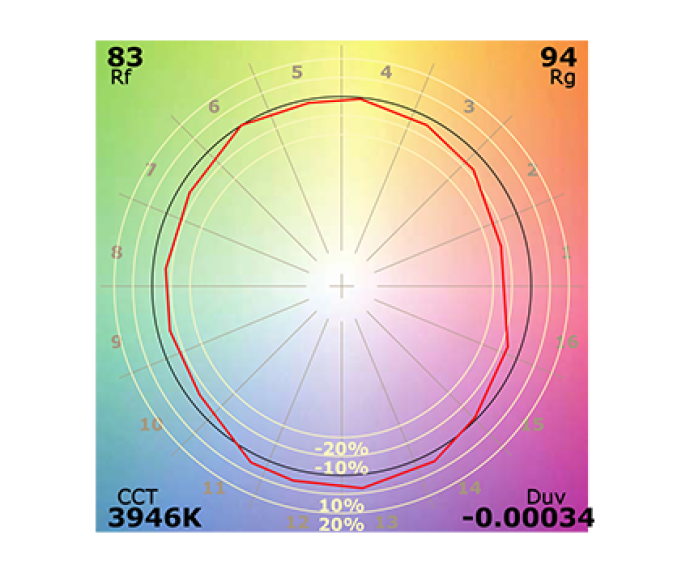Screen dimensions: 690x573
Task: Click hue bin number 10
Action: tap(151, 425)
